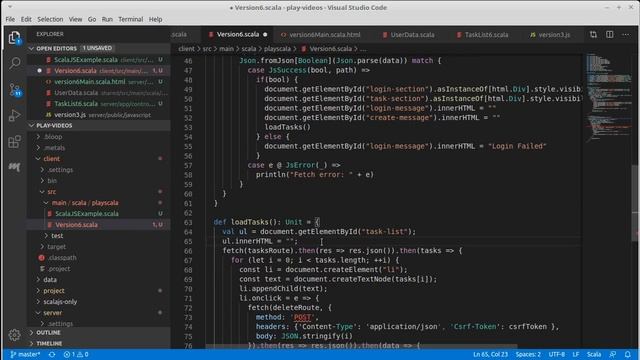Open the Manage gear menu
Image resolution: width=640 pixels, height=360 pixels.
point(14,335)
